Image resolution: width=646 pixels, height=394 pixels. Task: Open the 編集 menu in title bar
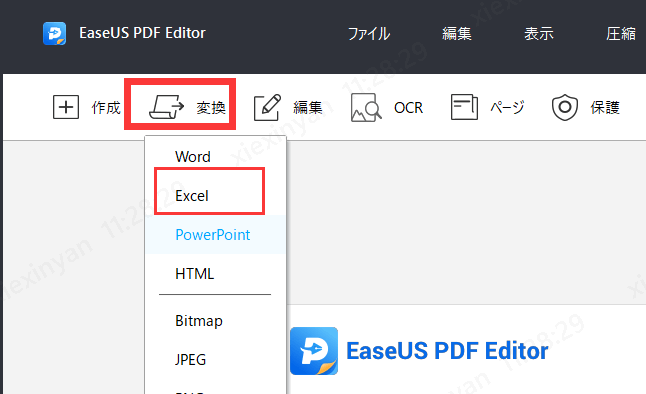pyautogui.click(x=456, y=33)
